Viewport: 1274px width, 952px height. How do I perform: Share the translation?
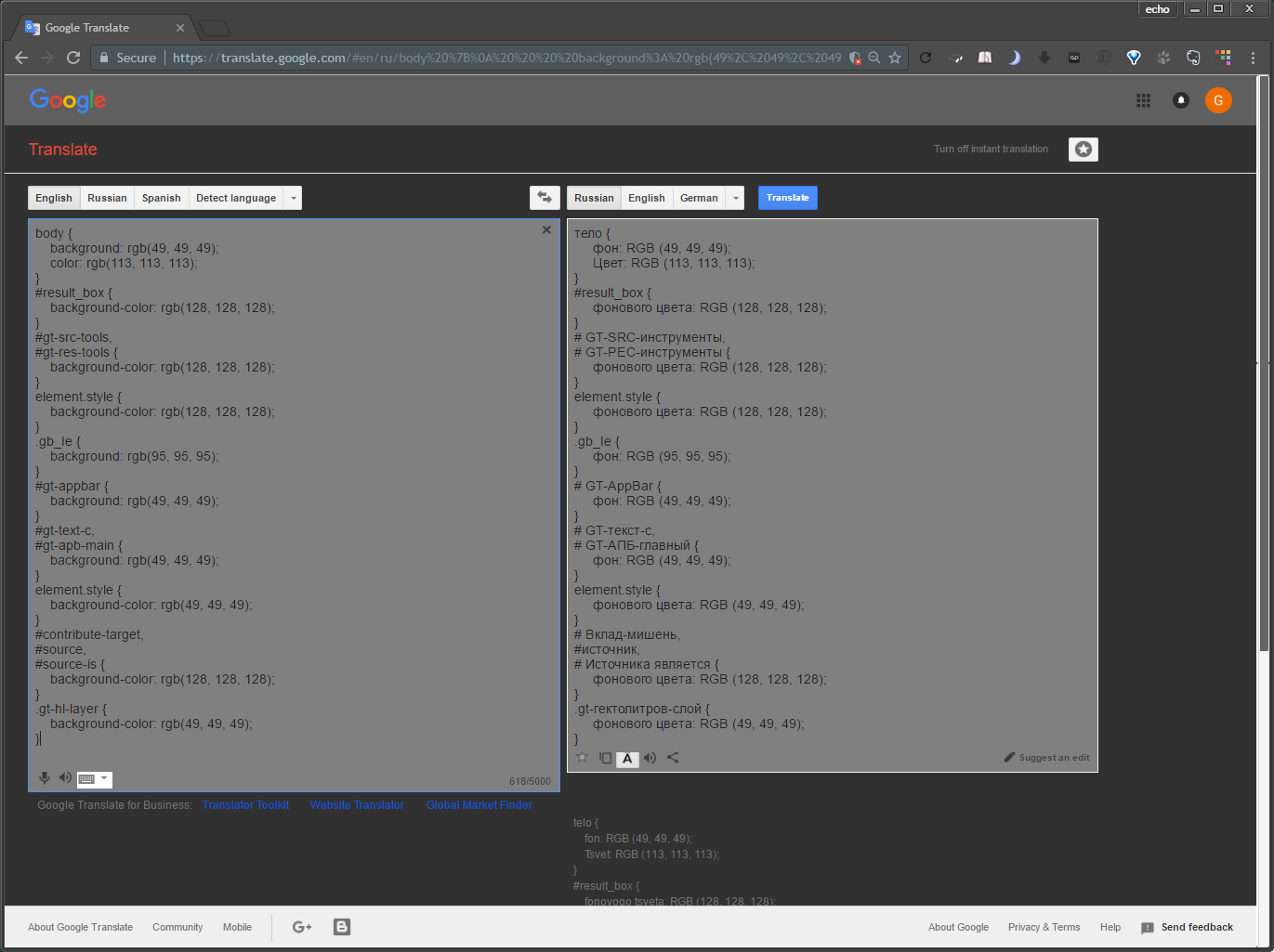tap(673, 758)
